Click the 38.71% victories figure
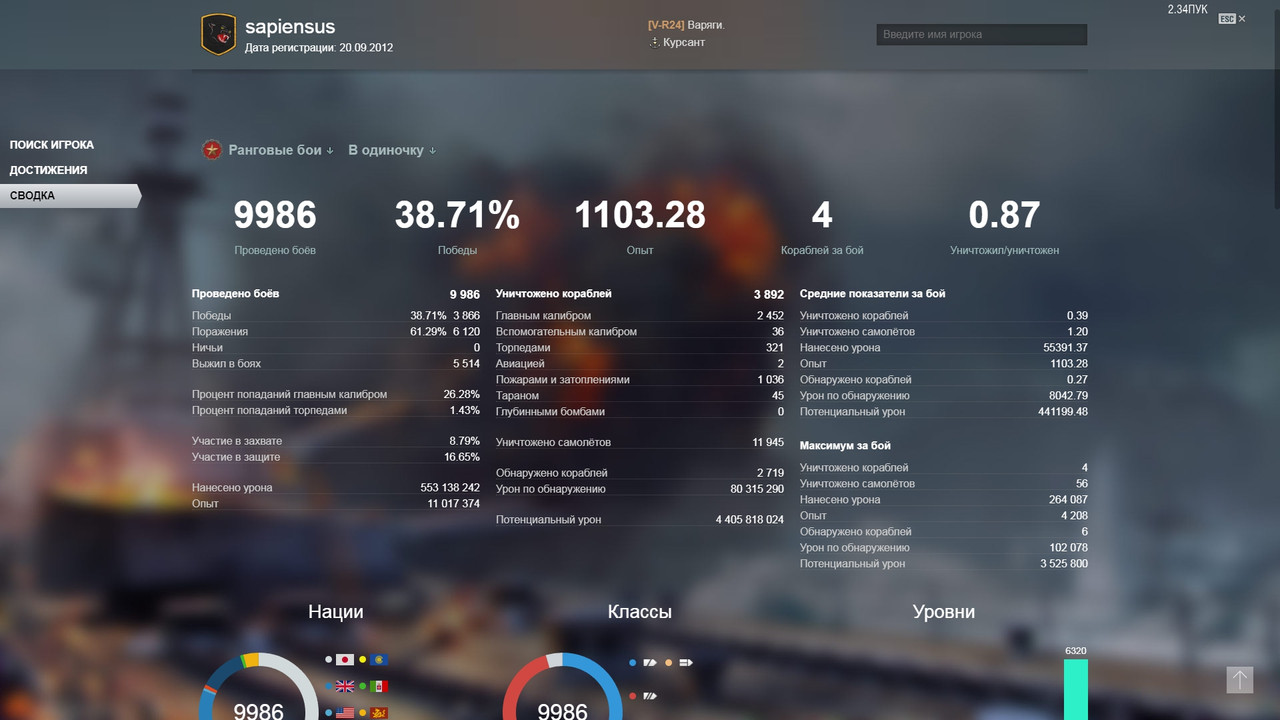This screenshot has height=720, width=1280. coord(457,215)
